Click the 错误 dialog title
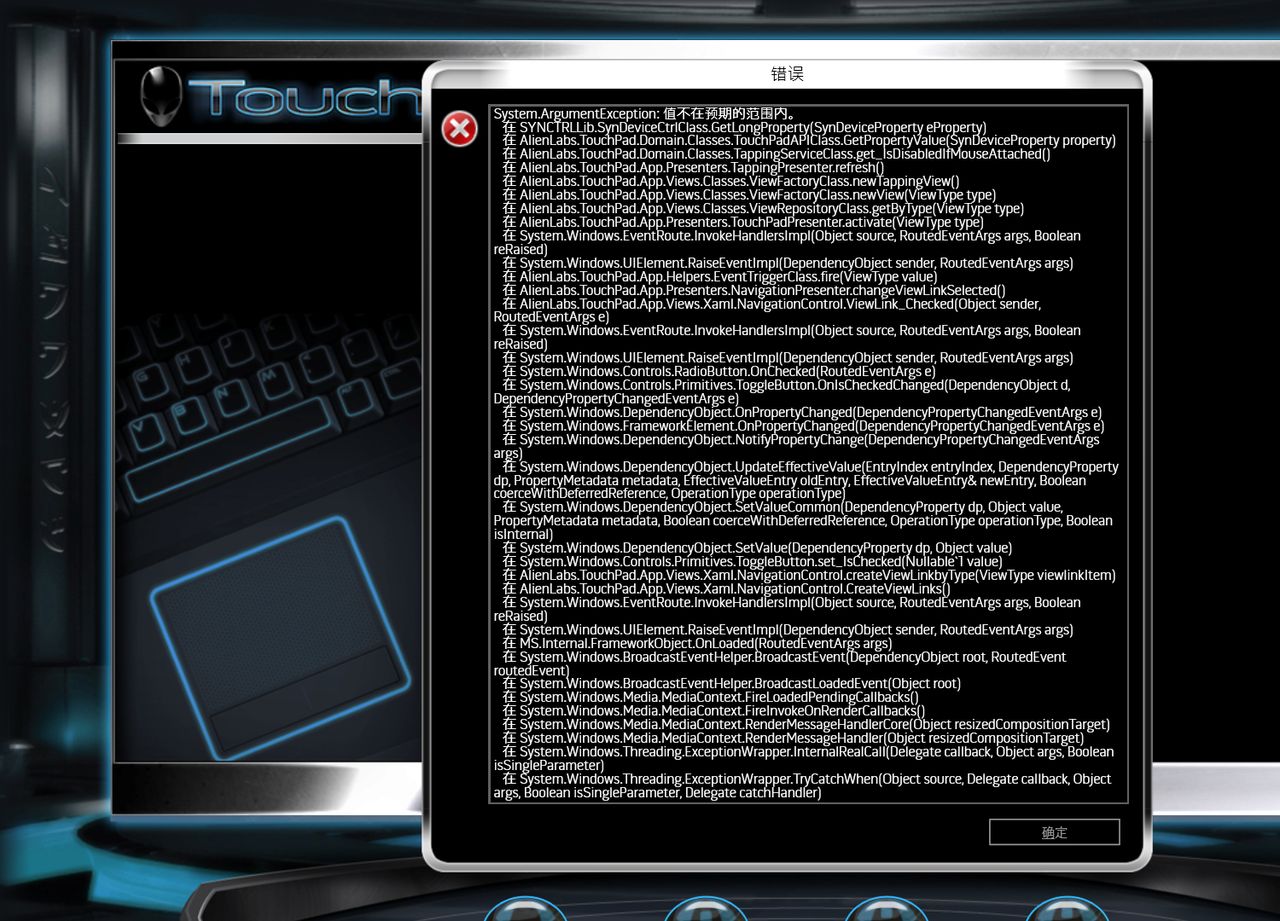 [787, 74]
